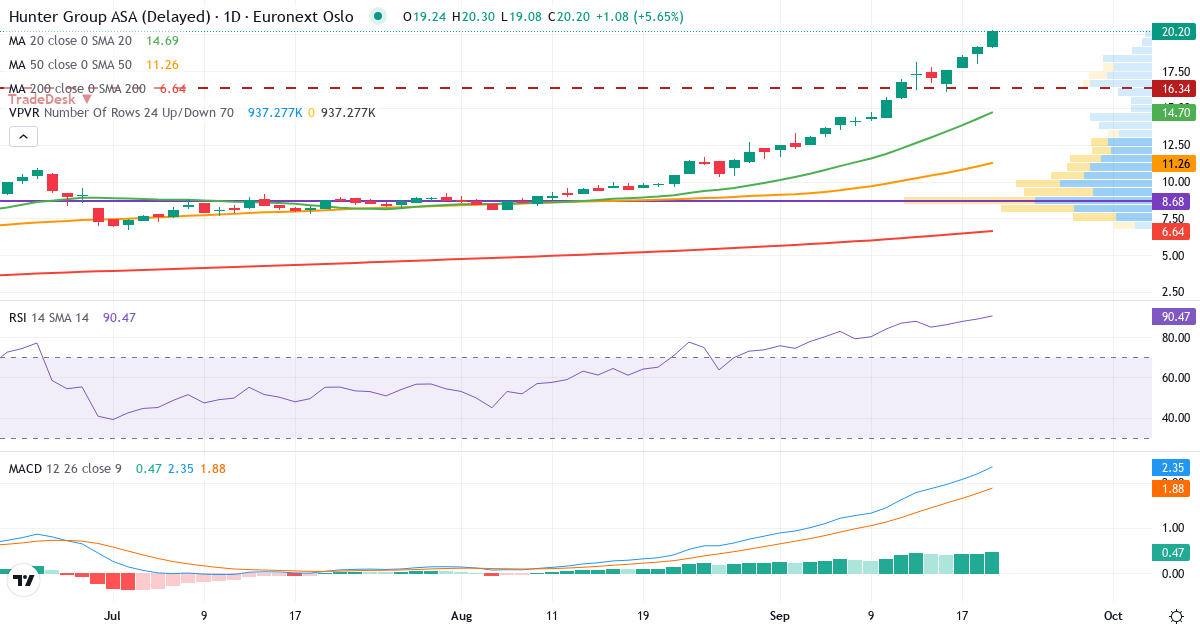This screenshot has height=630, width=1200.
Task: Click the 60.00 RSI axis tick
Action: pos(1176,378)
